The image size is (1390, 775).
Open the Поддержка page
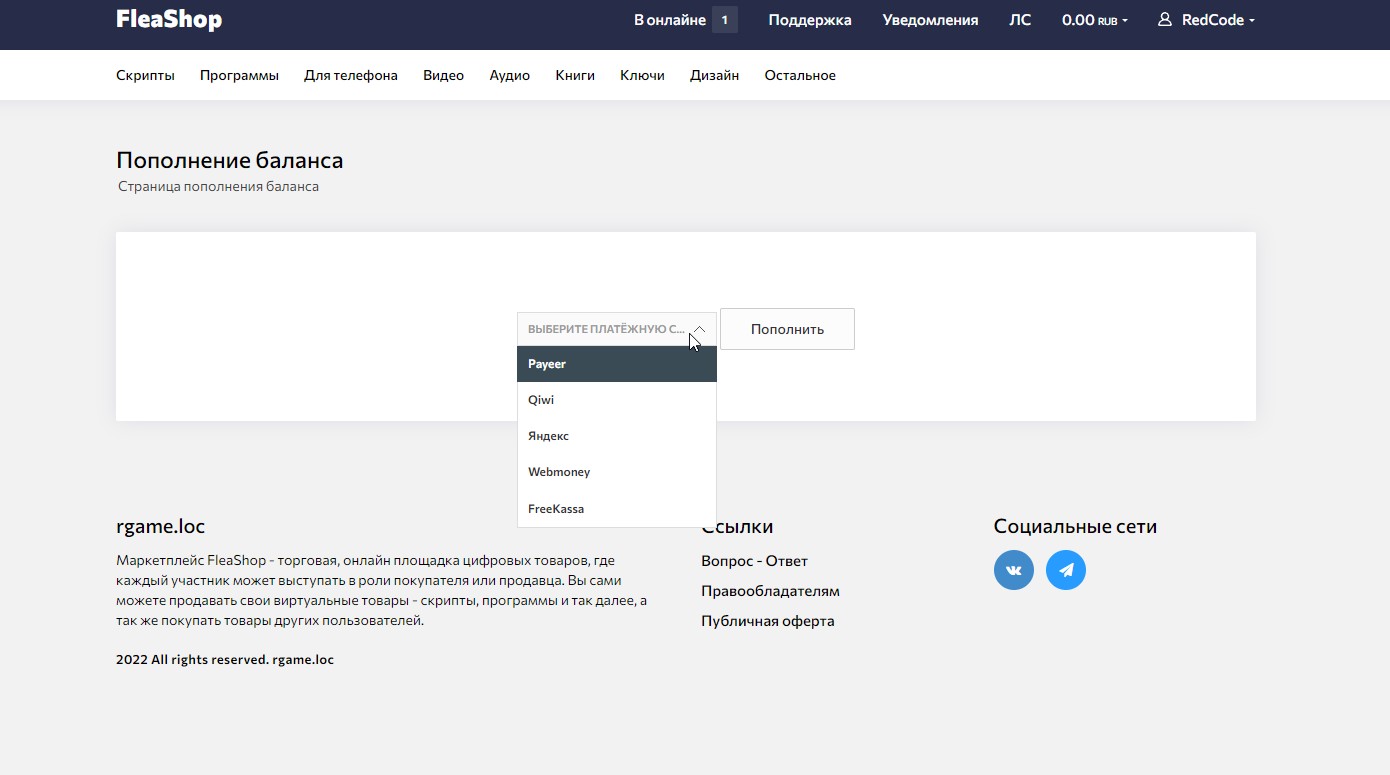(x=809, y=20)
